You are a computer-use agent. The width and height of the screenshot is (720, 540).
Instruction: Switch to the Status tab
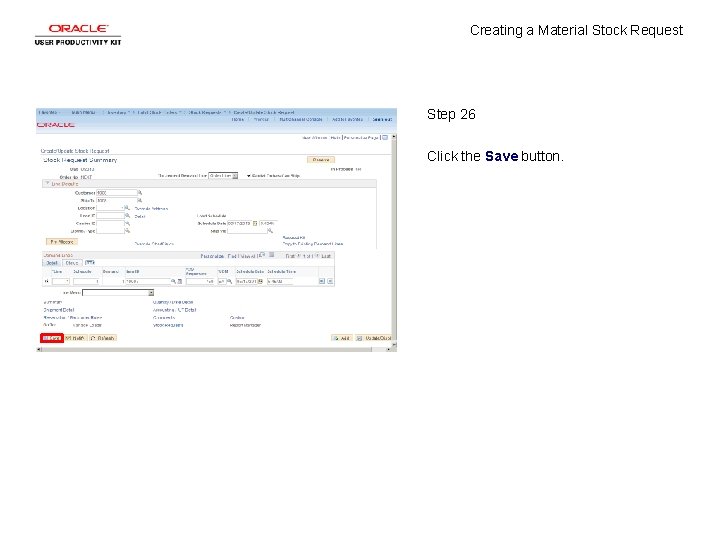[x=72, y=263]
